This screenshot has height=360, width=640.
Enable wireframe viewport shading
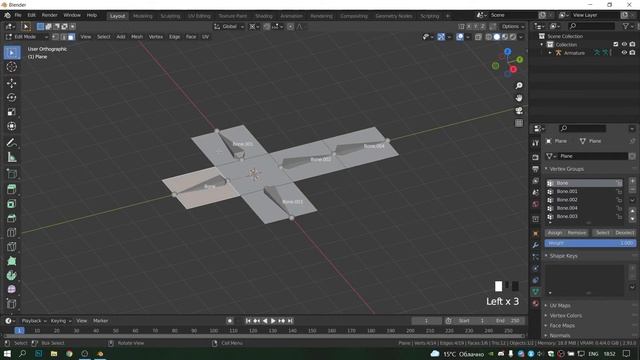click(489, 37)
